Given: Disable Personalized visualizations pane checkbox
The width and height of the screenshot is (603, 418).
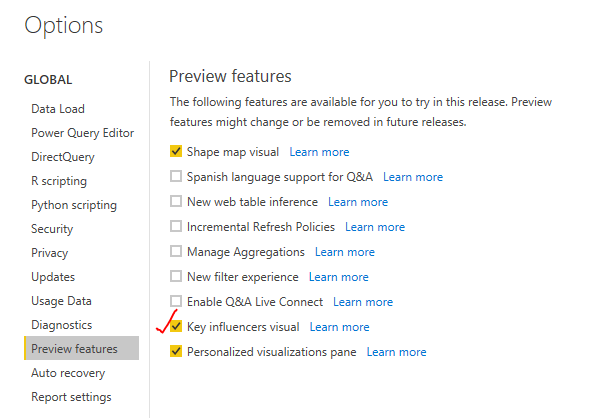Looking at the screenshot, I should point(176,351).
